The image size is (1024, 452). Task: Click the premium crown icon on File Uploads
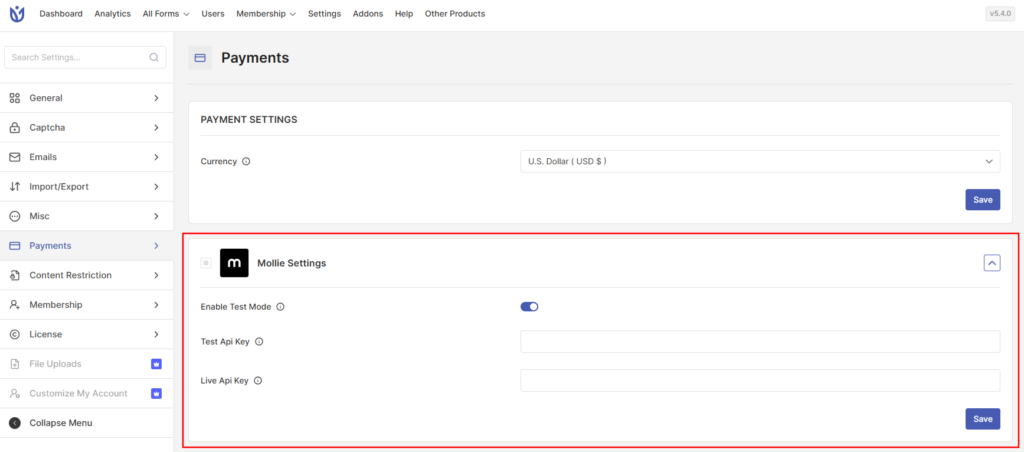(155, 364)
